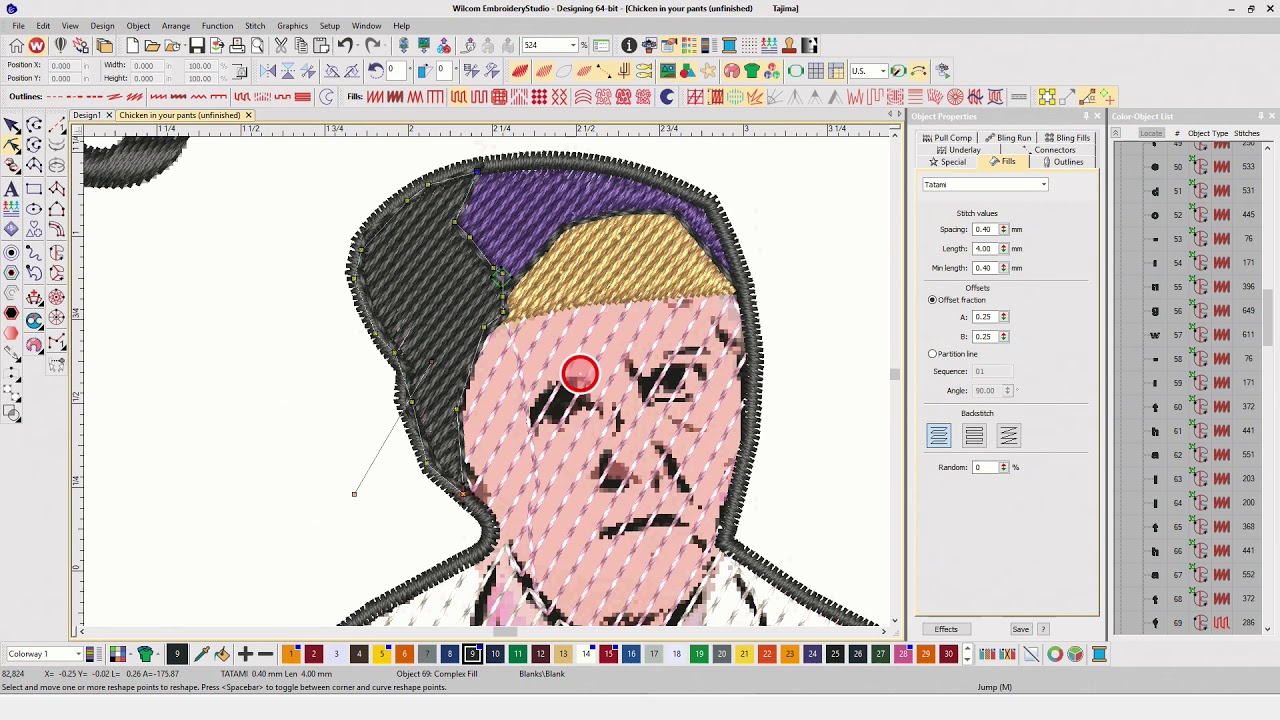Screen dimensions: 1280x720
Task: Select red color swatch 30
Action: 948,654
